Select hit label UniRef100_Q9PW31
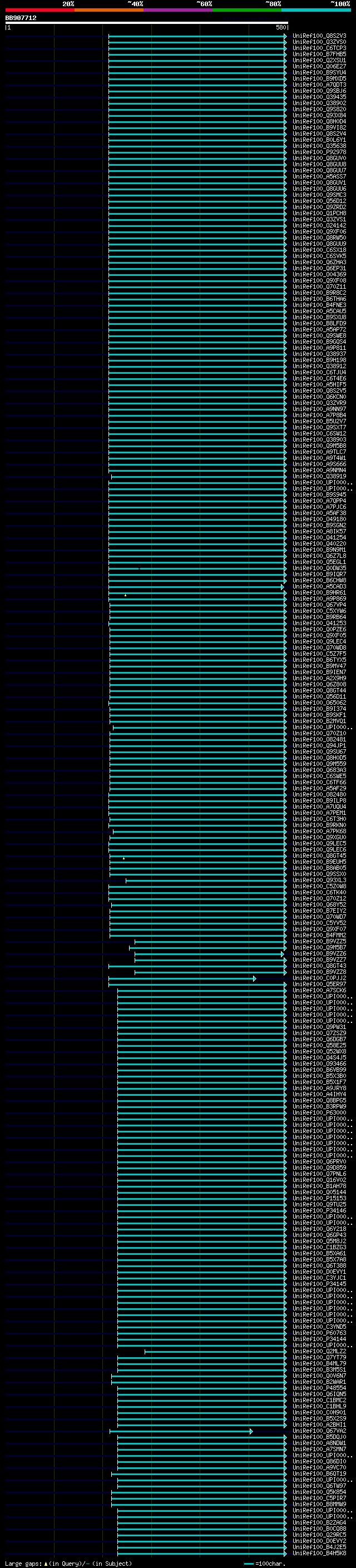This screenshot has width=356, height=1568. 319,1027
